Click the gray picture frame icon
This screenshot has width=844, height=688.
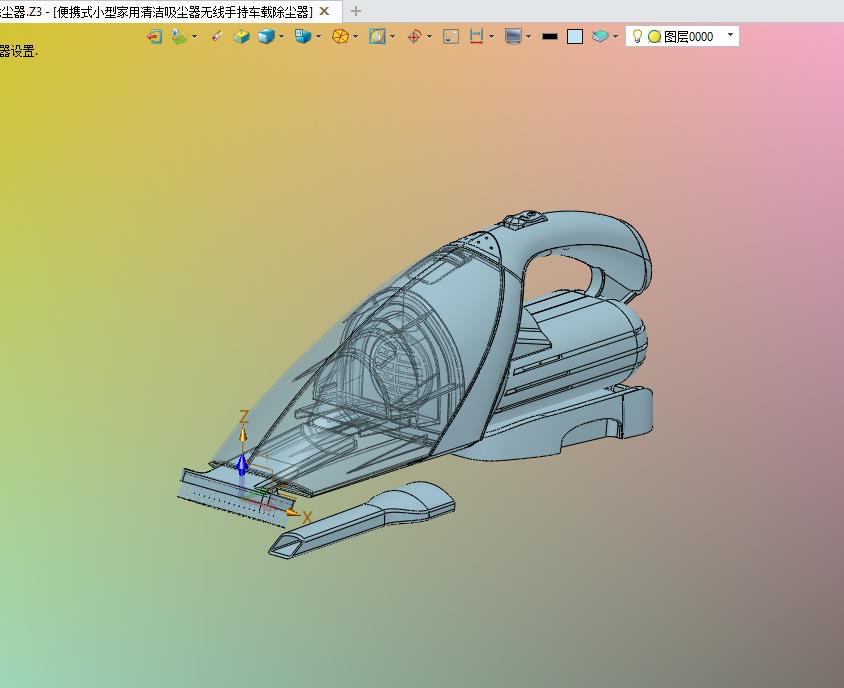tap(451, 37)
